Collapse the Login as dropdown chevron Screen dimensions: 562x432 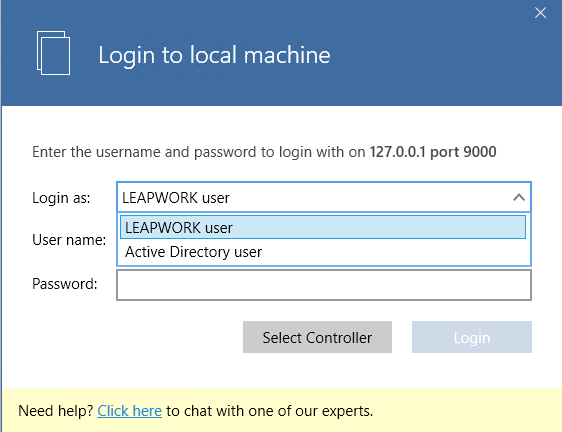click(x=519, y=197)
